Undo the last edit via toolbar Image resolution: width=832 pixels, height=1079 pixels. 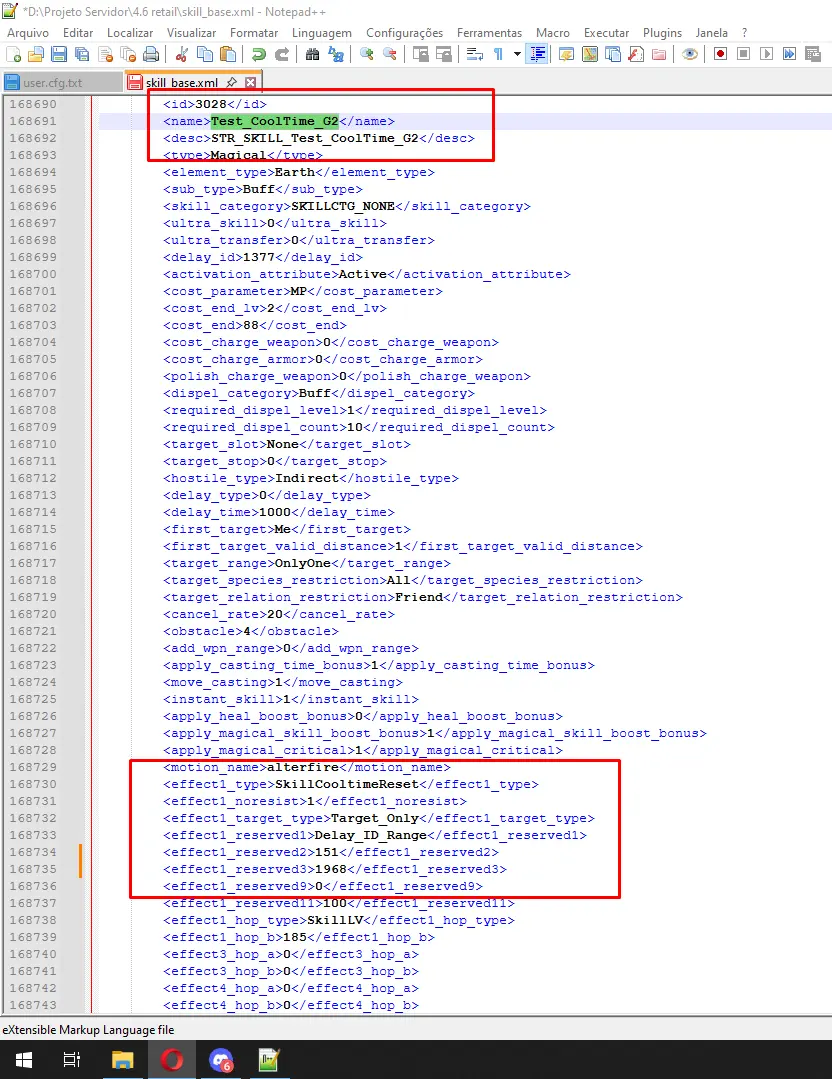(x=259, y=54)
